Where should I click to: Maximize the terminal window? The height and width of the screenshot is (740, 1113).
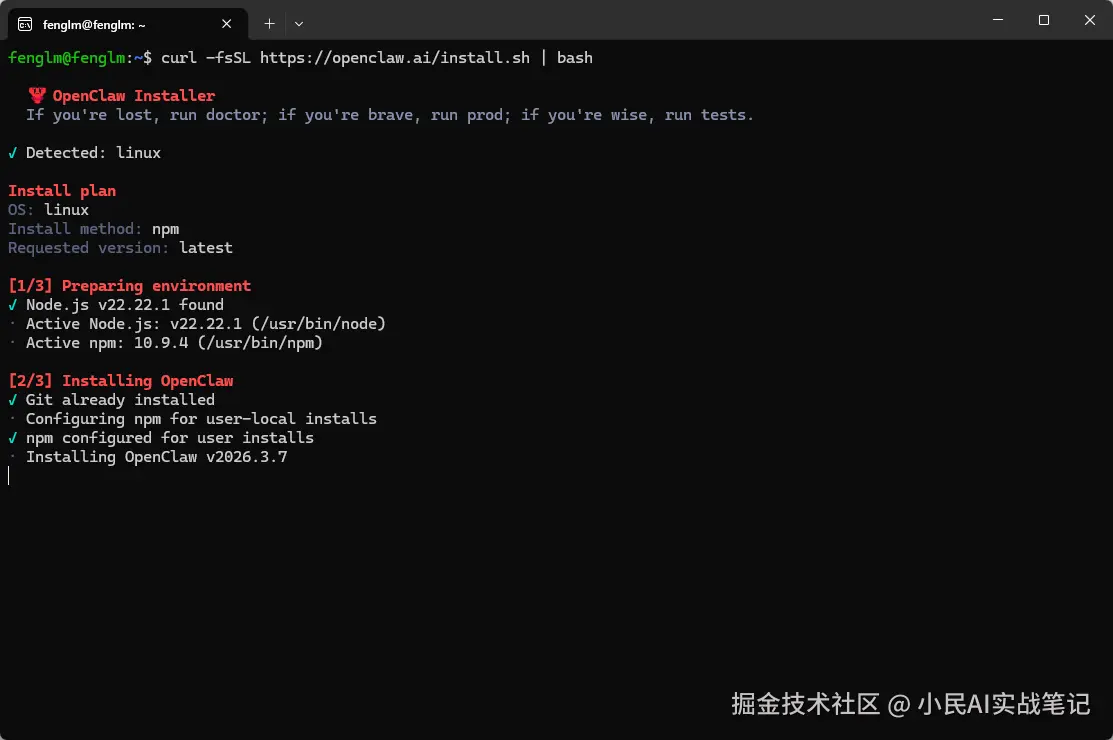click(x=1043, y=20)
